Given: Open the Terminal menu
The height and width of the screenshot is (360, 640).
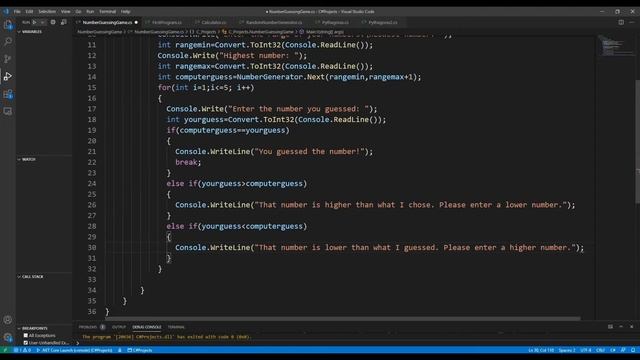Looking at the screenshot, I should [107, 11].
